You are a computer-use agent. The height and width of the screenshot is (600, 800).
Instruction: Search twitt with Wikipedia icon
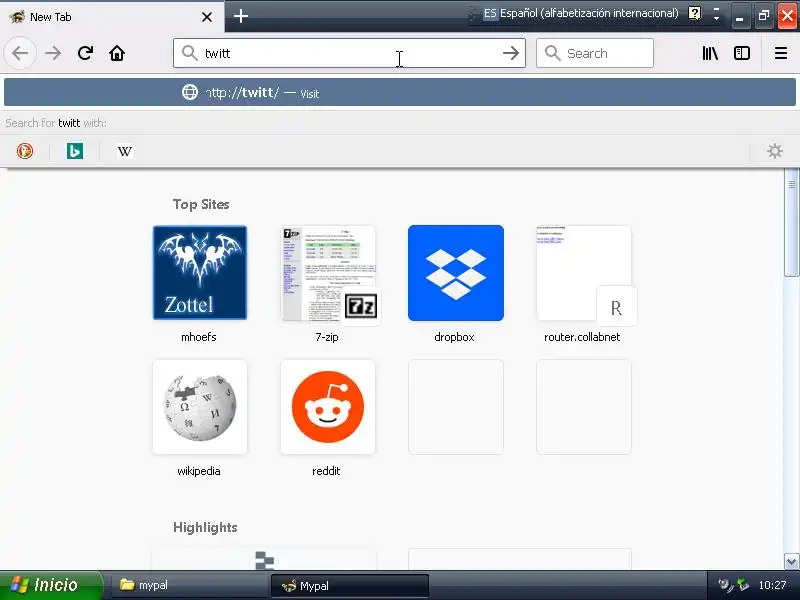[x=124, y=151]
